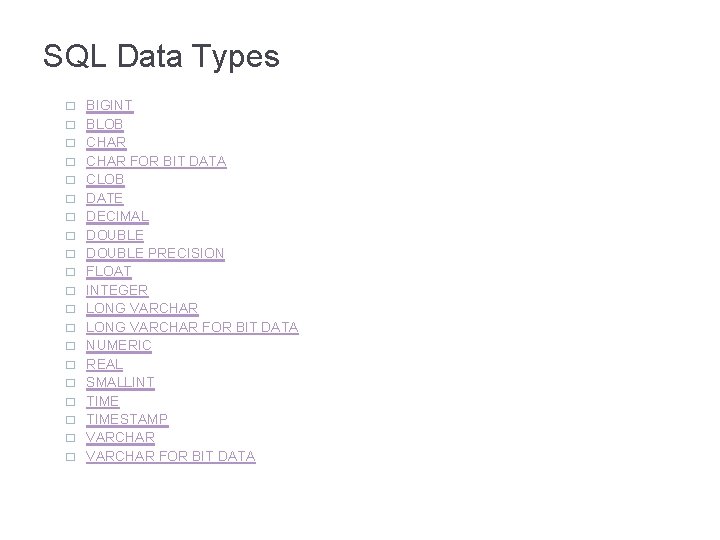Open the TIMESTAMP link
The width and height of the screenshot is (720, 540).
pos(127,419)
